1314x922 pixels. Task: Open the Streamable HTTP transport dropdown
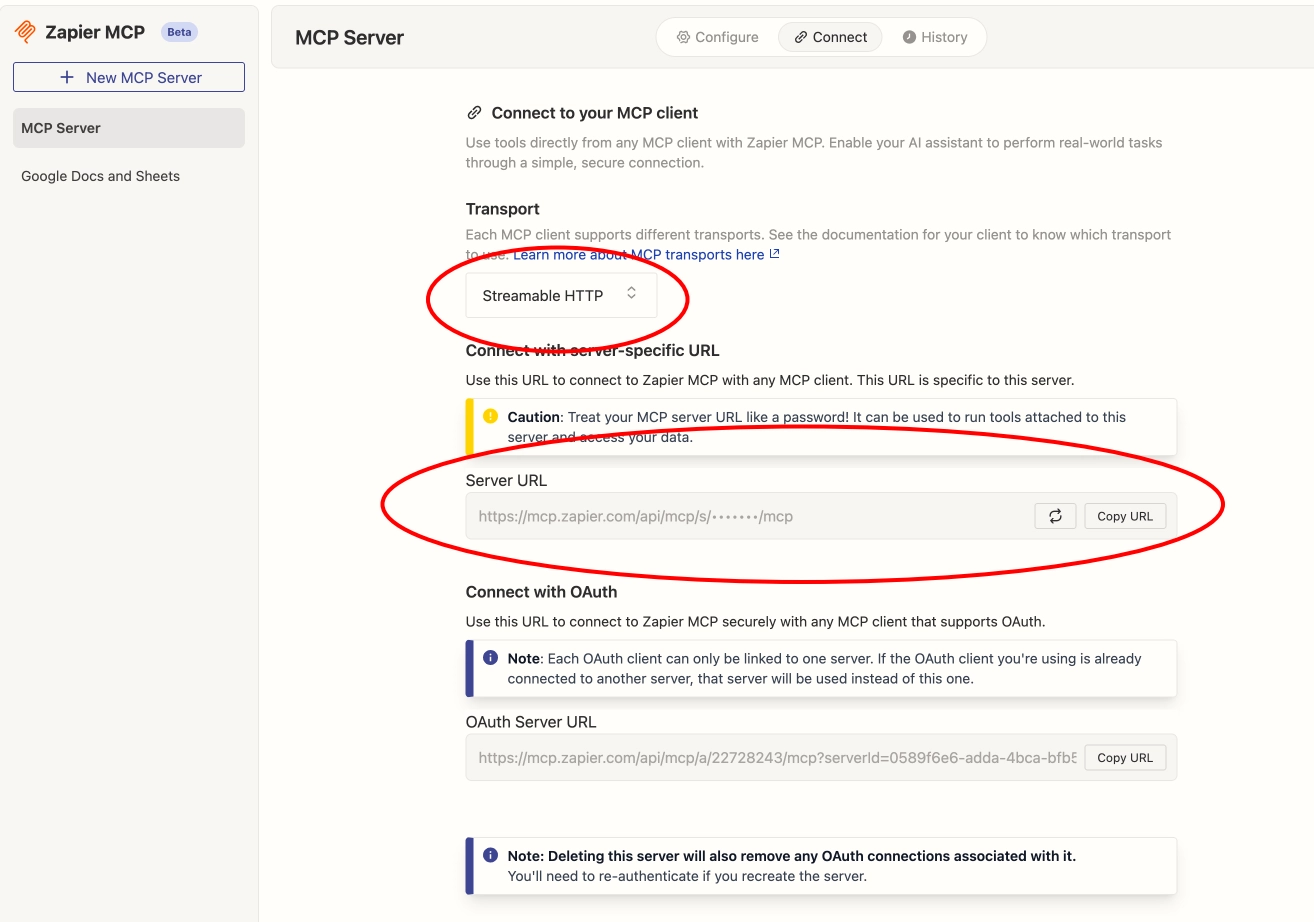(x=561, y=295)
